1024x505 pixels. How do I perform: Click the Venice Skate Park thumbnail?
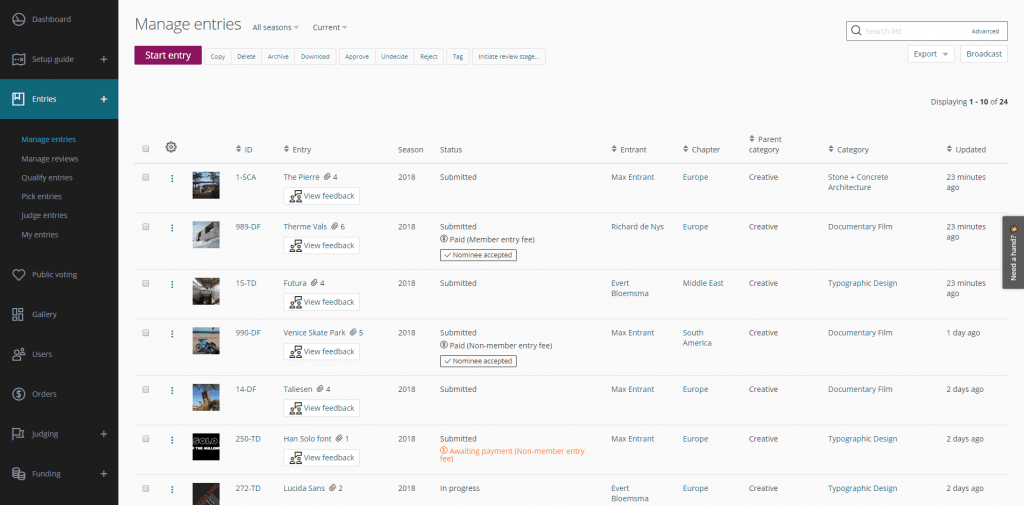(206, 341)
